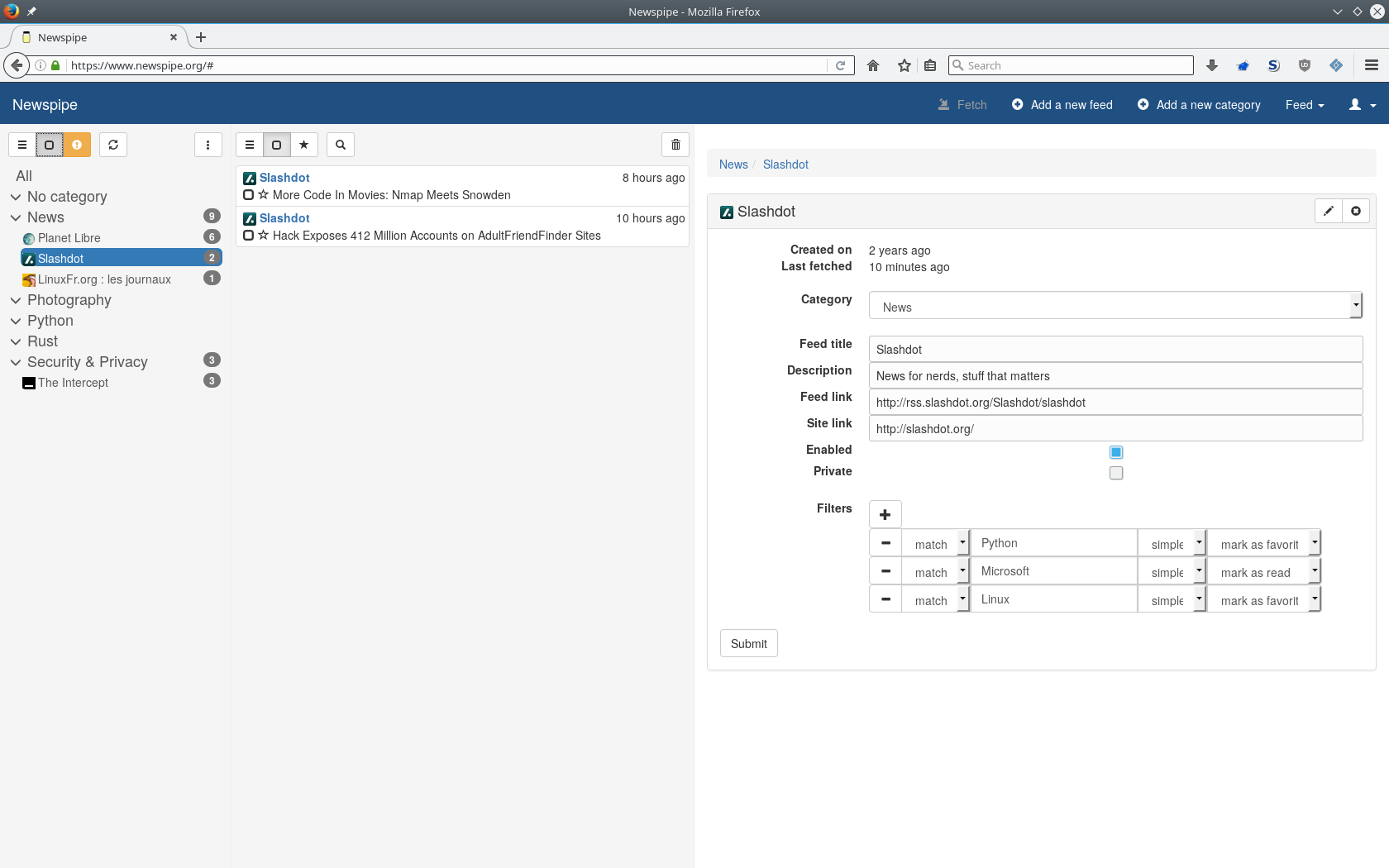The image size is (1389, 868).
Task: Select LinuxFr.org les journaux feed
Action: (104, 279)
